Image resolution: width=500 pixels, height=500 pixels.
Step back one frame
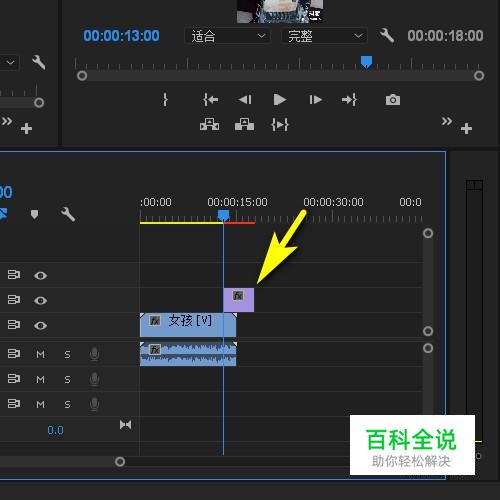point(245,100)
